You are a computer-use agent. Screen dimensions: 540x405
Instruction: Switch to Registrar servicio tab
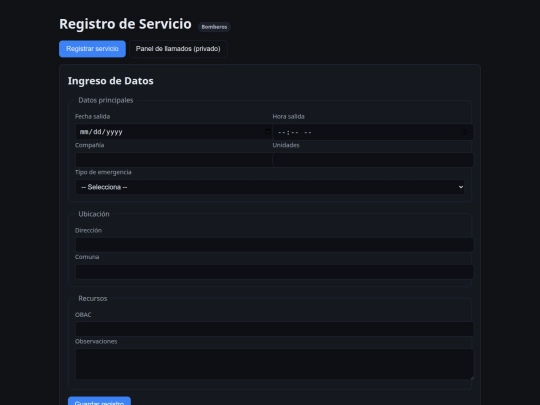(x=92, y=49)
